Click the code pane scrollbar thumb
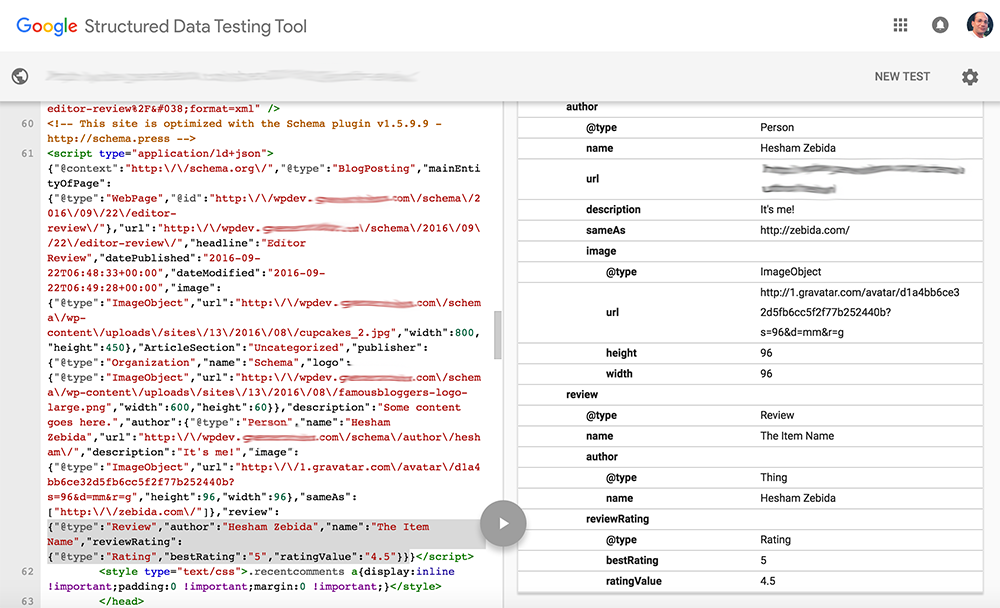Image resolution: width=1000 pixels, height=608 pixels. (497, 335)
